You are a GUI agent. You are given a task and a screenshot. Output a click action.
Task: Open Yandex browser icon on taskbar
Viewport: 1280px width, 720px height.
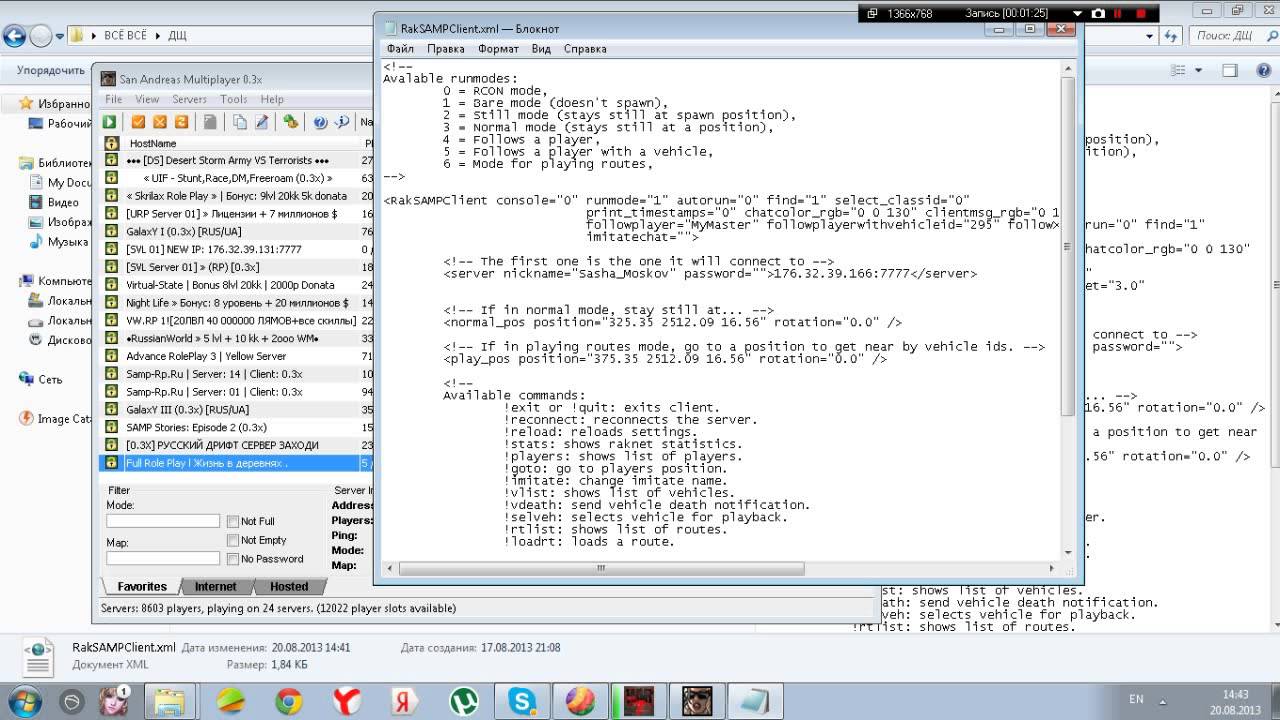tap(347, 700)
